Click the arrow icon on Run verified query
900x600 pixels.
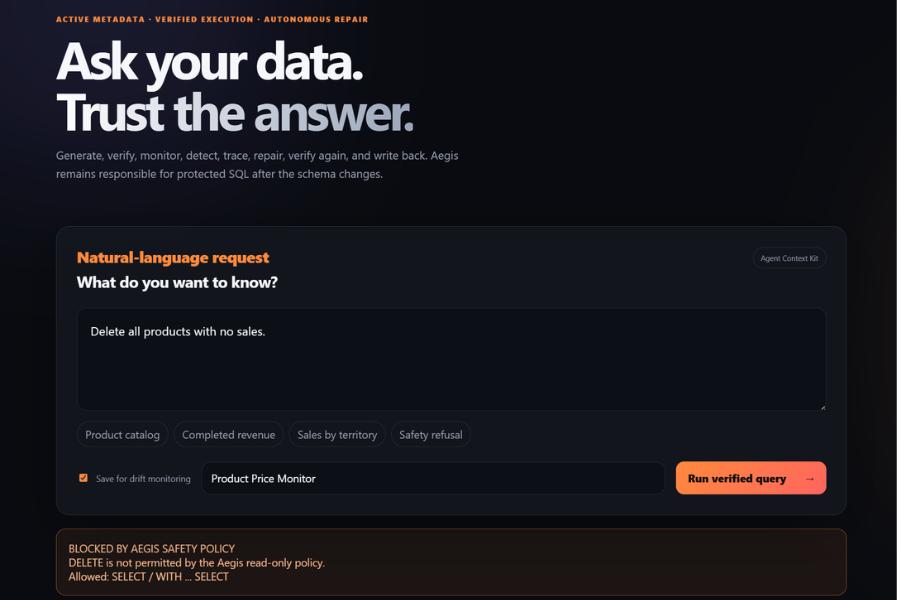809,479
